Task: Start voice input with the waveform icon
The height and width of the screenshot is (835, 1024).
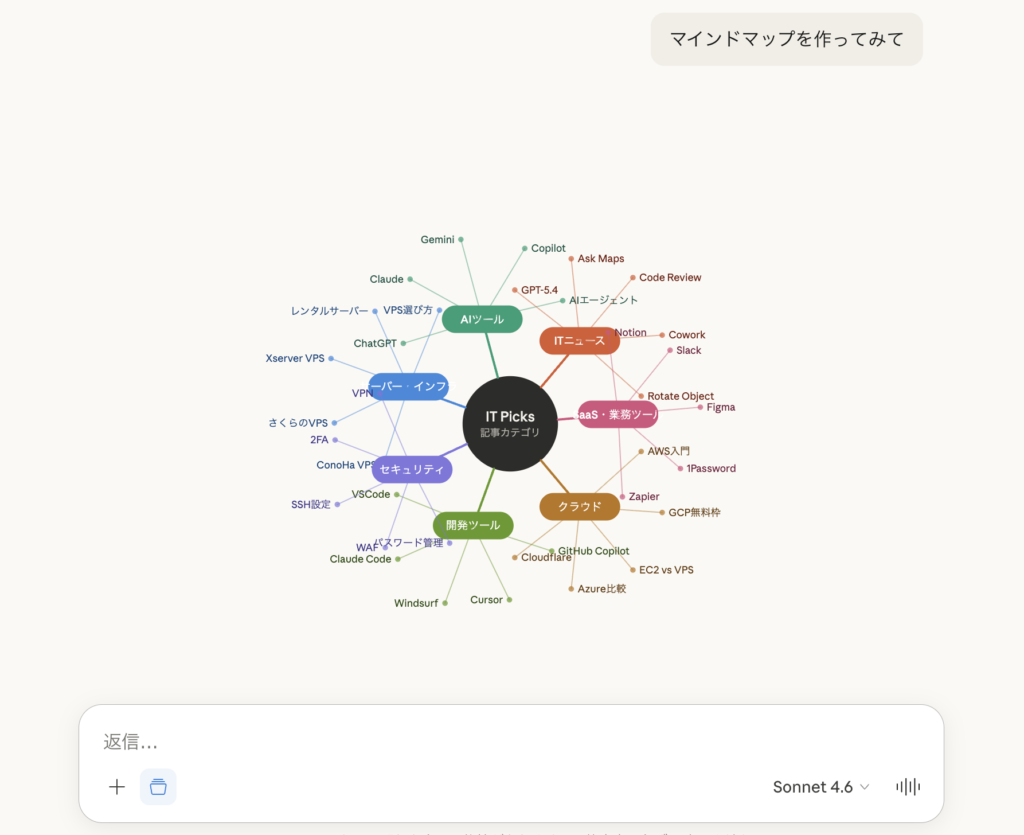Action: tap(908, 787)
